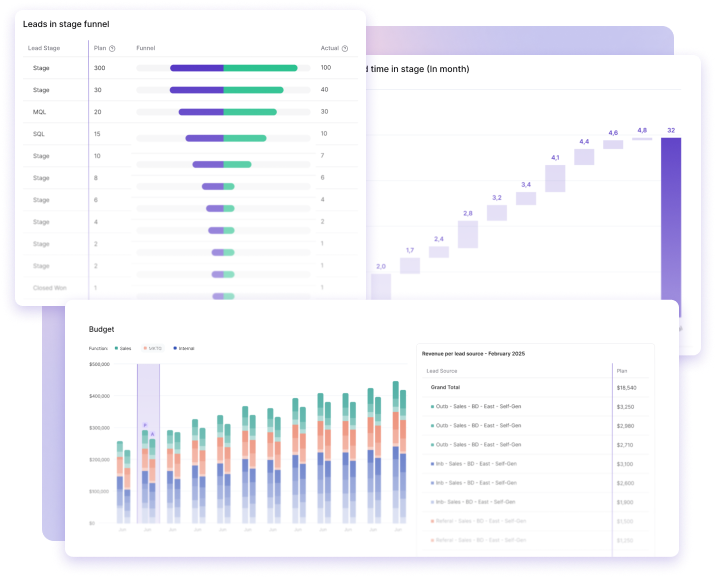This screenshot has width=716, height=577.
Task: Select the MQL row in the funnel table
Action: [x=39, y=112]
